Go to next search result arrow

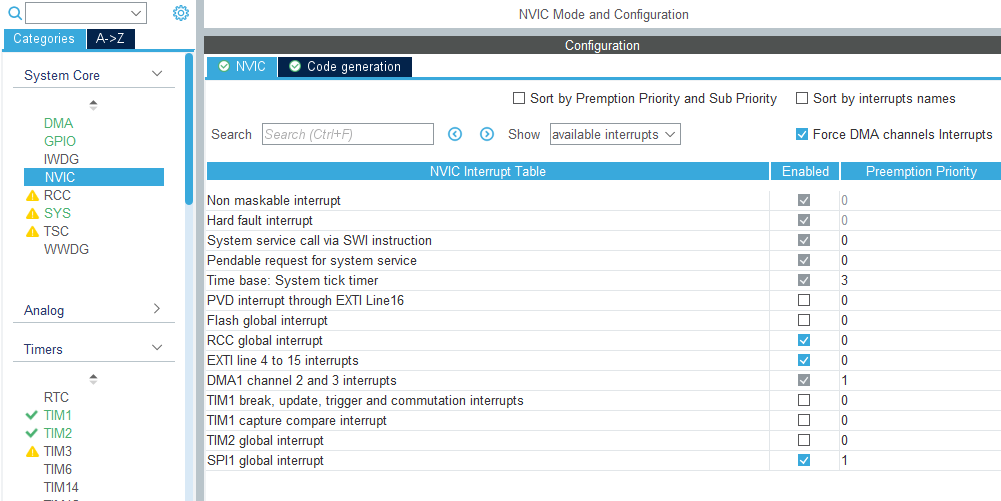click(x=487, y=134)
